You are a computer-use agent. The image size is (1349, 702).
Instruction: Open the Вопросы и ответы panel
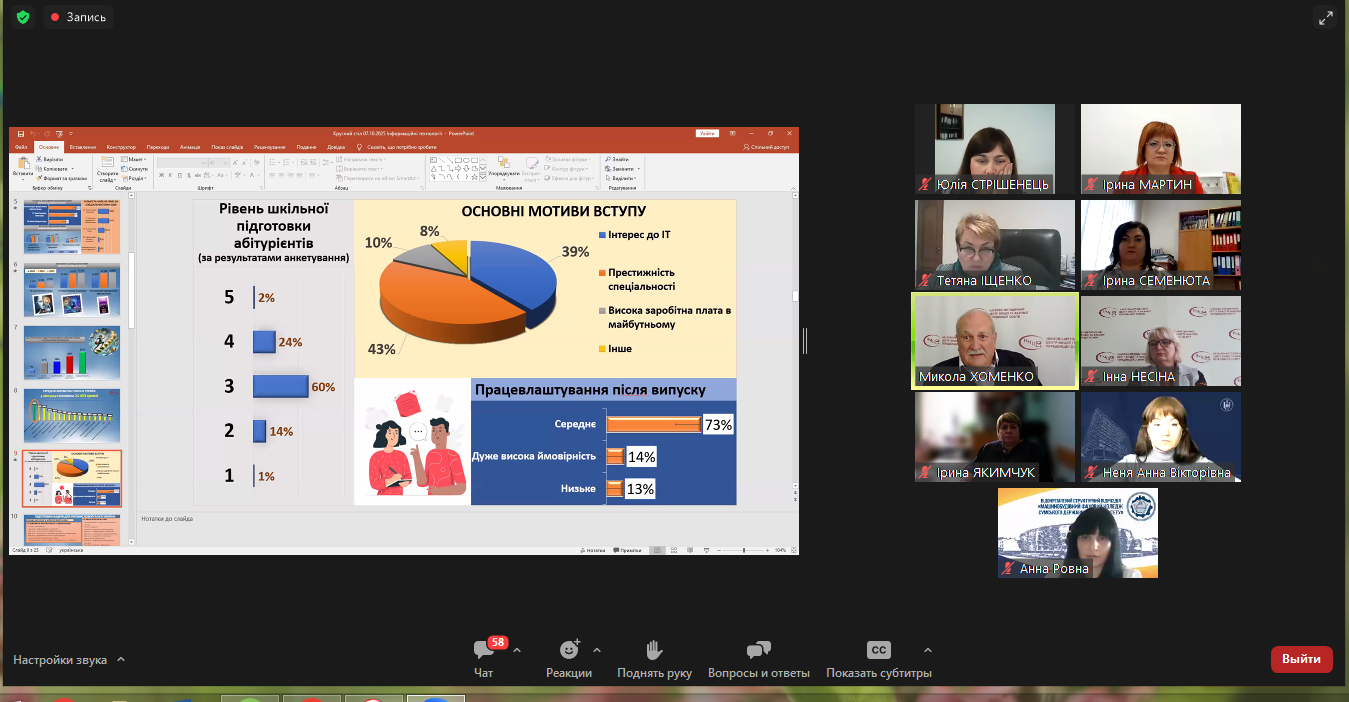coord(758,657)
